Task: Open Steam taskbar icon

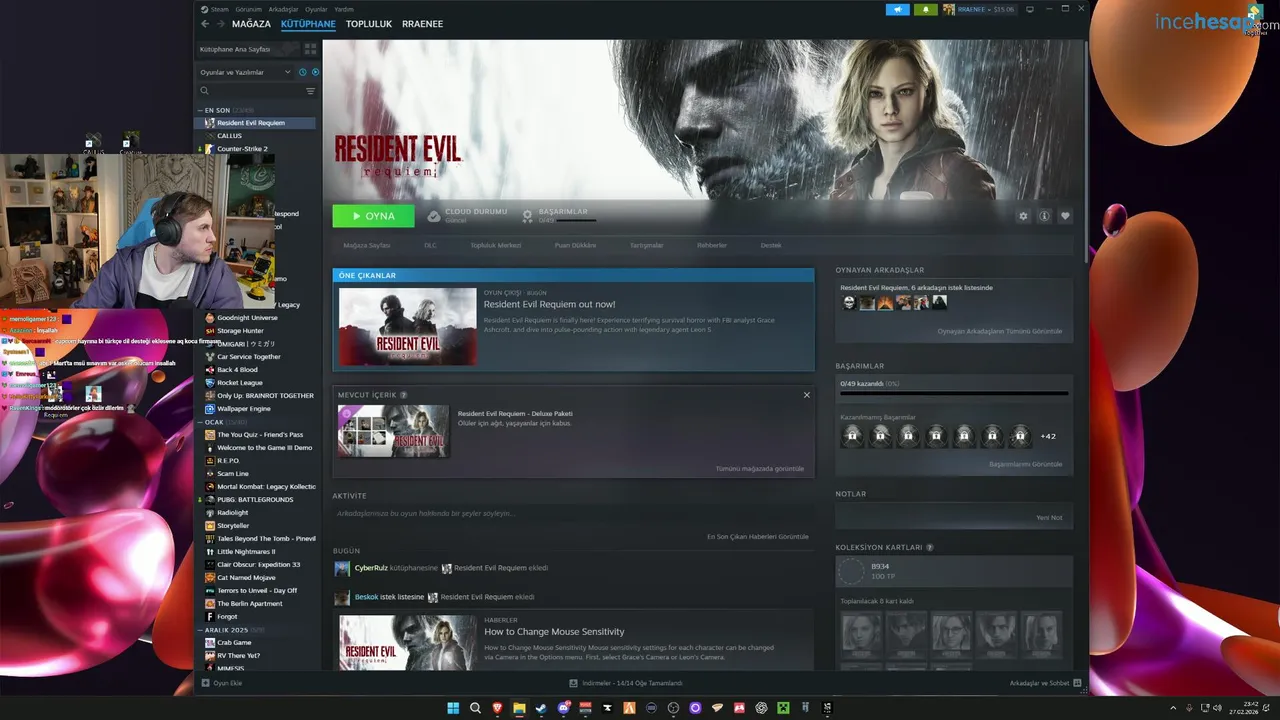Action: 541,708
